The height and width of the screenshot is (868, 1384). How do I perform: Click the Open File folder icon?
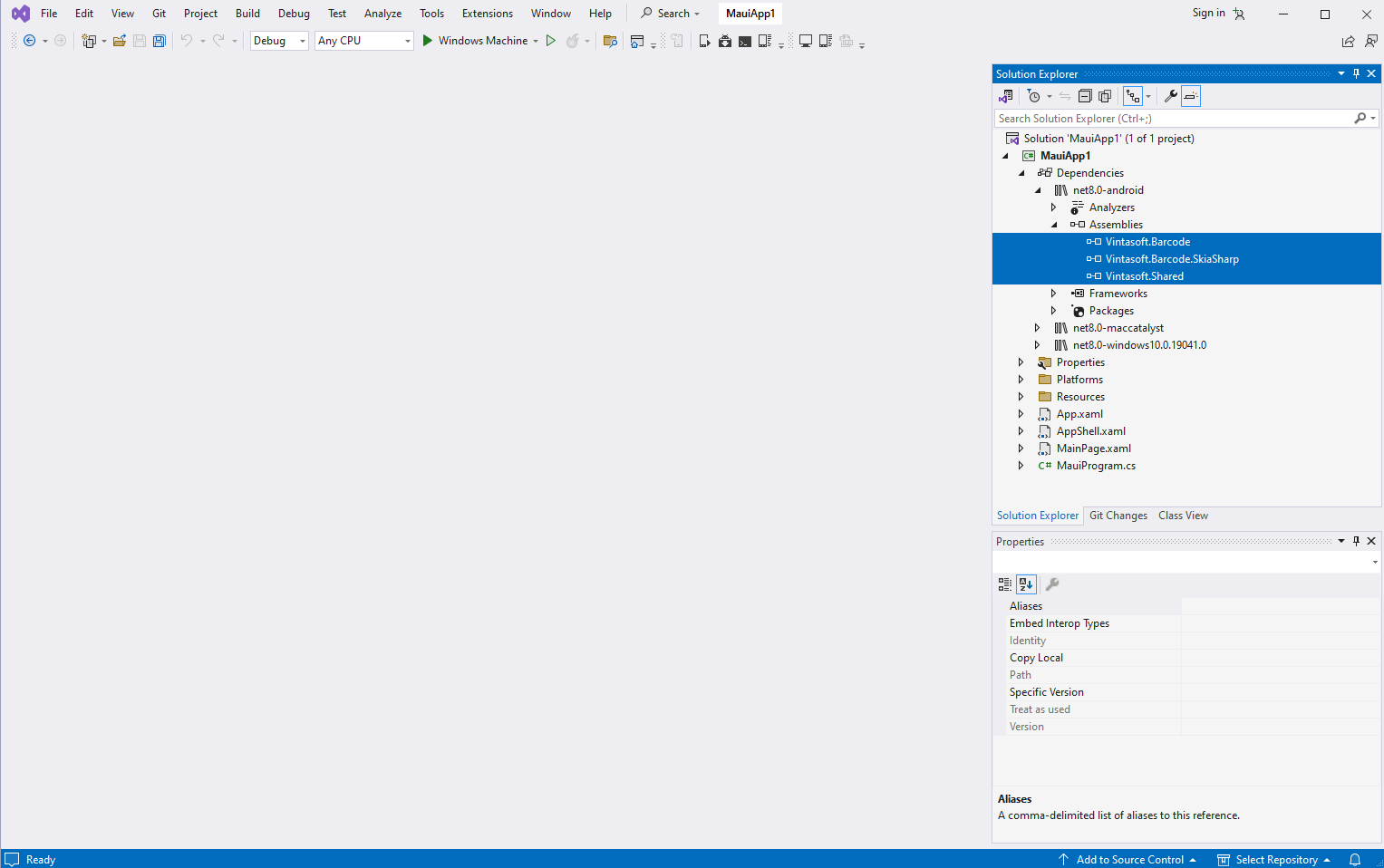[x=119, y=41]
